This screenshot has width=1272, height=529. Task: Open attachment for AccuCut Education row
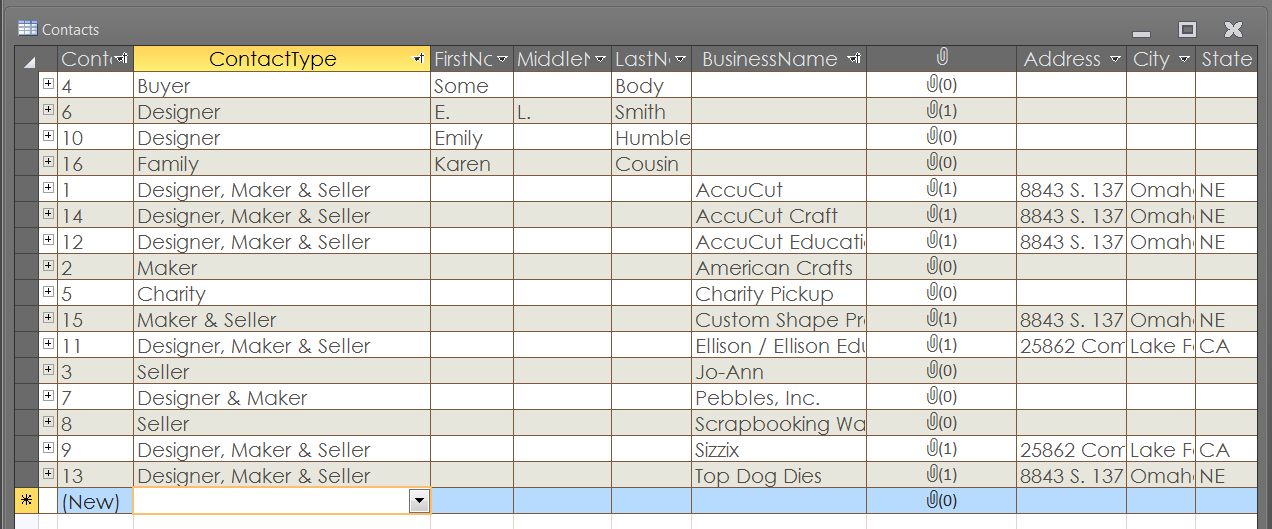[941, 242]
